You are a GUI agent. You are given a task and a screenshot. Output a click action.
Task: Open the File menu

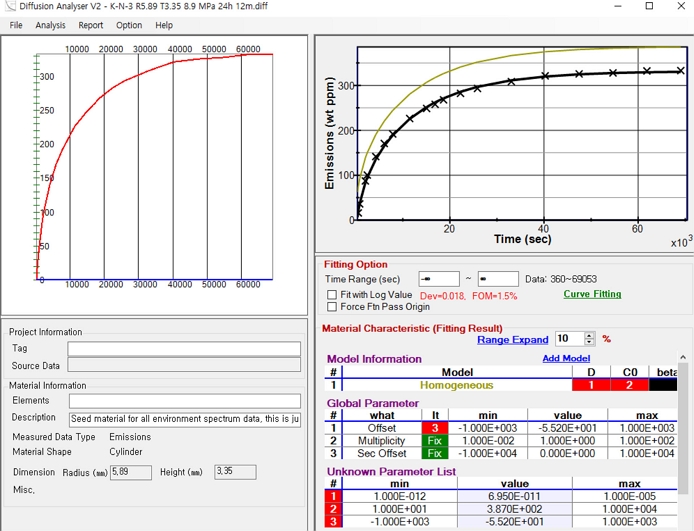16,25
